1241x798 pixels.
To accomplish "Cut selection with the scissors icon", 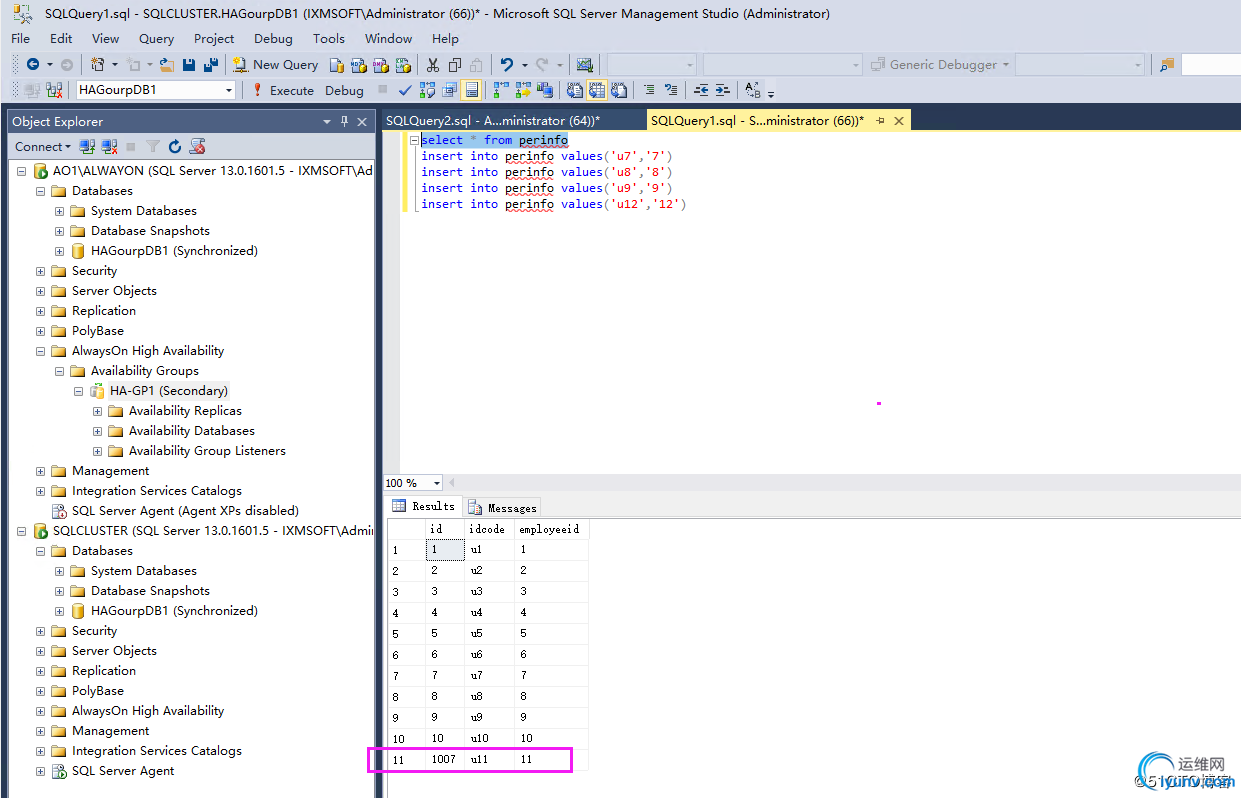I will 432,65.
